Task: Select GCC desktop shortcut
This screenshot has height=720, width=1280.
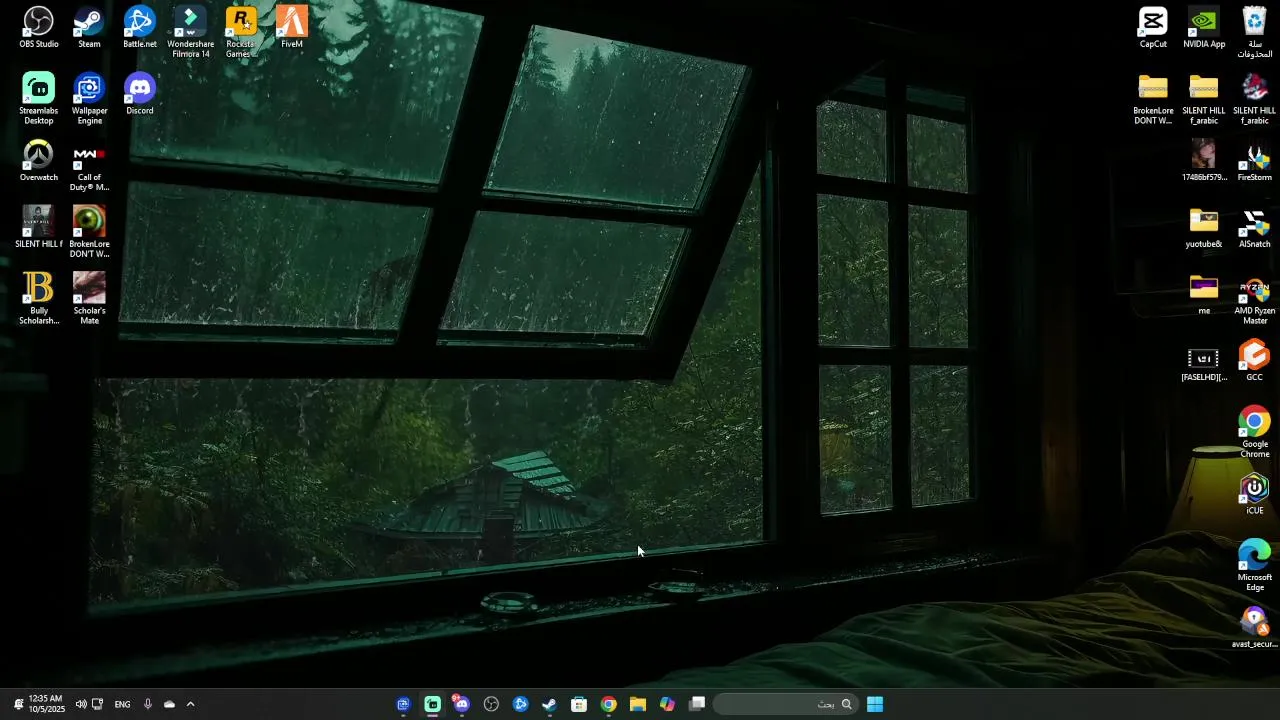Action: 1255,360
